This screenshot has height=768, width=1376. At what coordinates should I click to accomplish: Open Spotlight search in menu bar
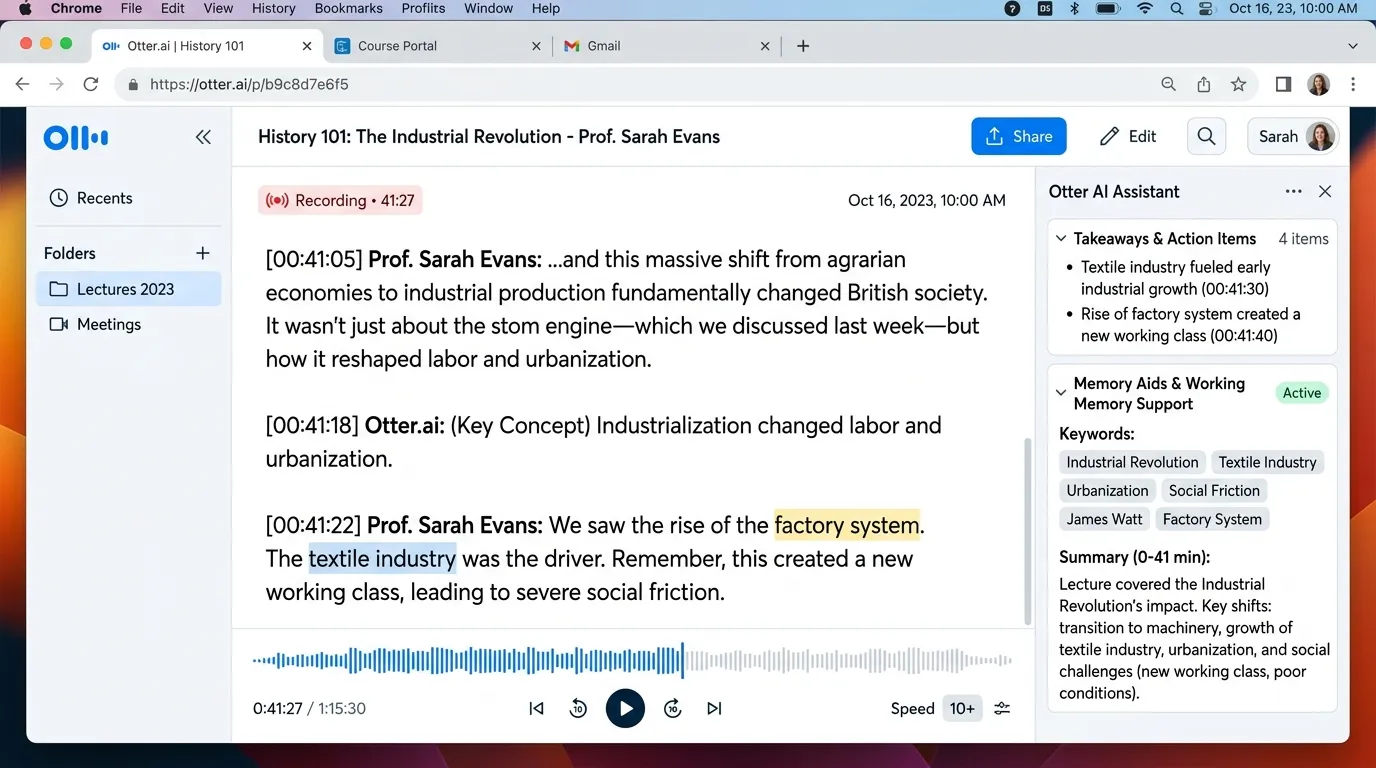click(x=1177, y=9)
